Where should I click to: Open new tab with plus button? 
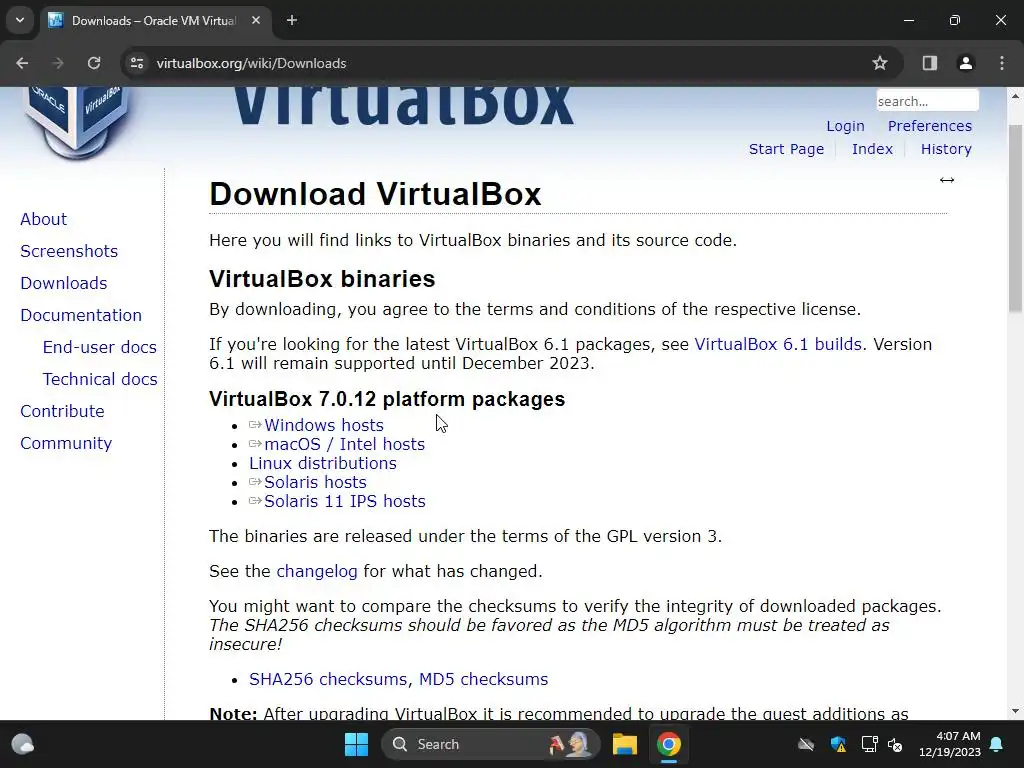click(292, 20)
